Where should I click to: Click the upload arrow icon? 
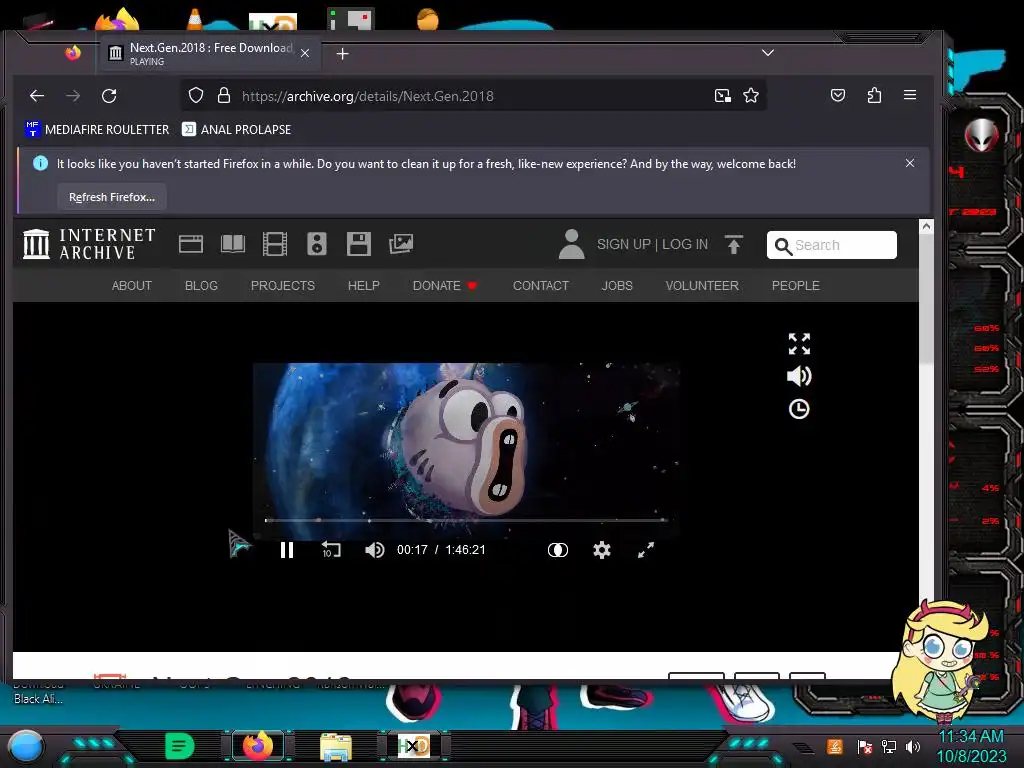733,244
